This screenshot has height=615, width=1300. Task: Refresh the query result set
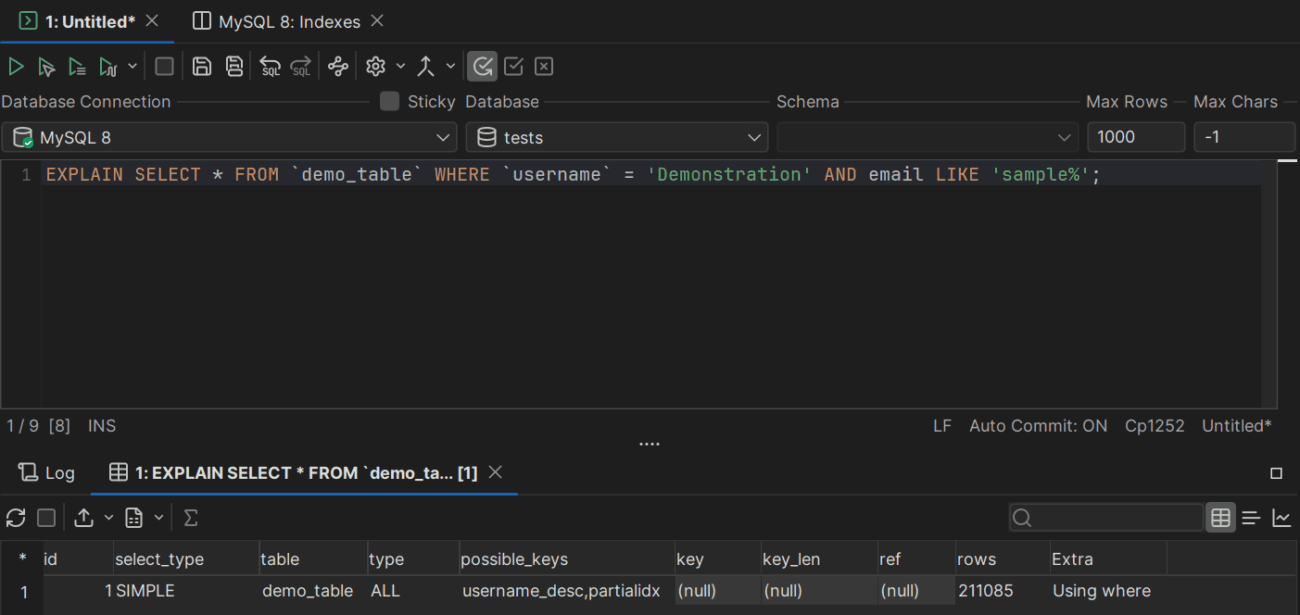click(x=15, y=517)
